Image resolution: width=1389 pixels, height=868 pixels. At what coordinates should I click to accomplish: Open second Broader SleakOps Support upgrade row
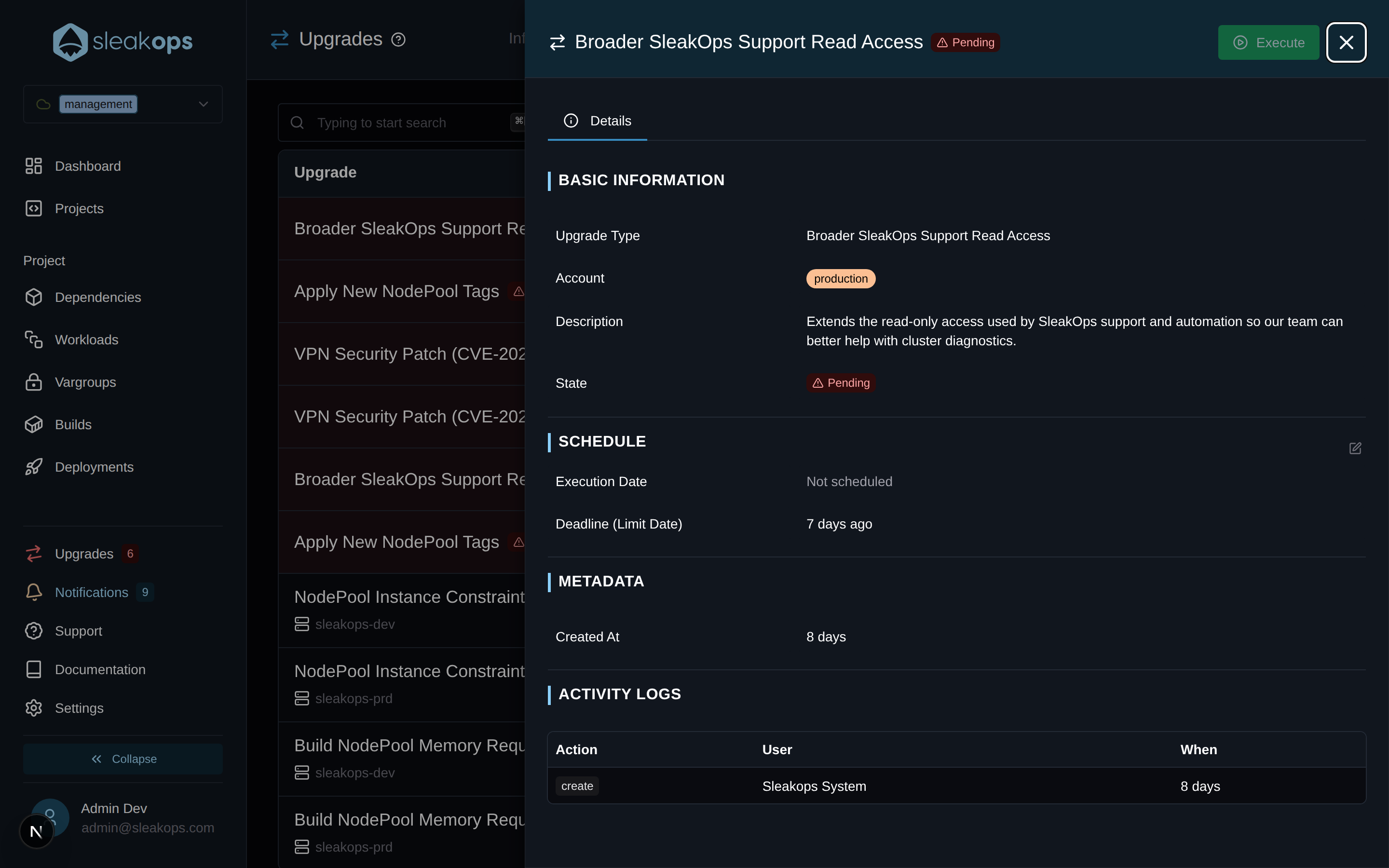click(x=402, y=479)
